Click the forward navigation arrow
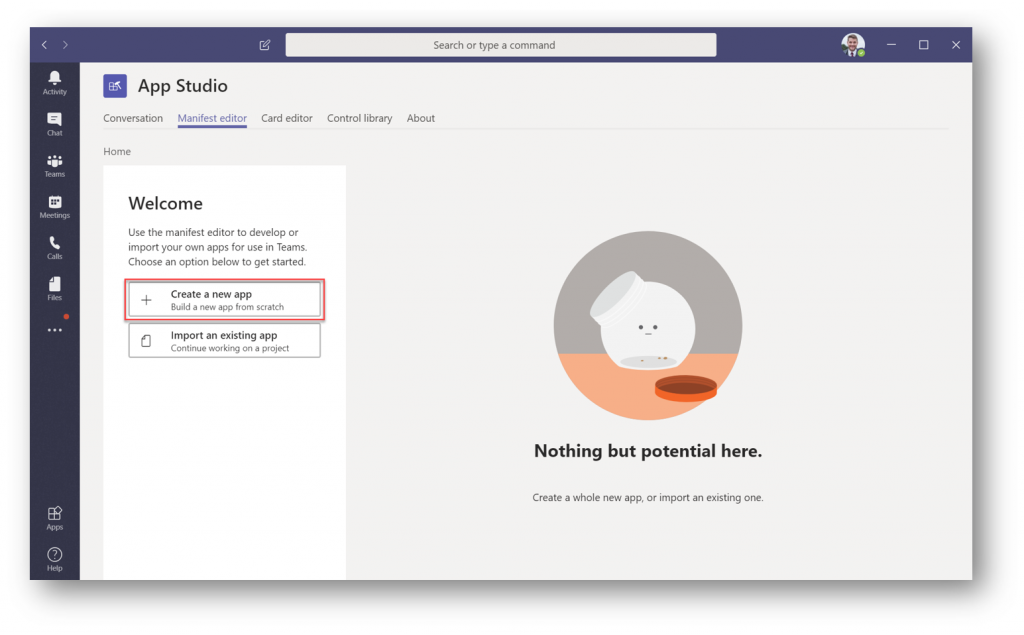Viewport: 1024px width, 635px height. coord(65,45)
